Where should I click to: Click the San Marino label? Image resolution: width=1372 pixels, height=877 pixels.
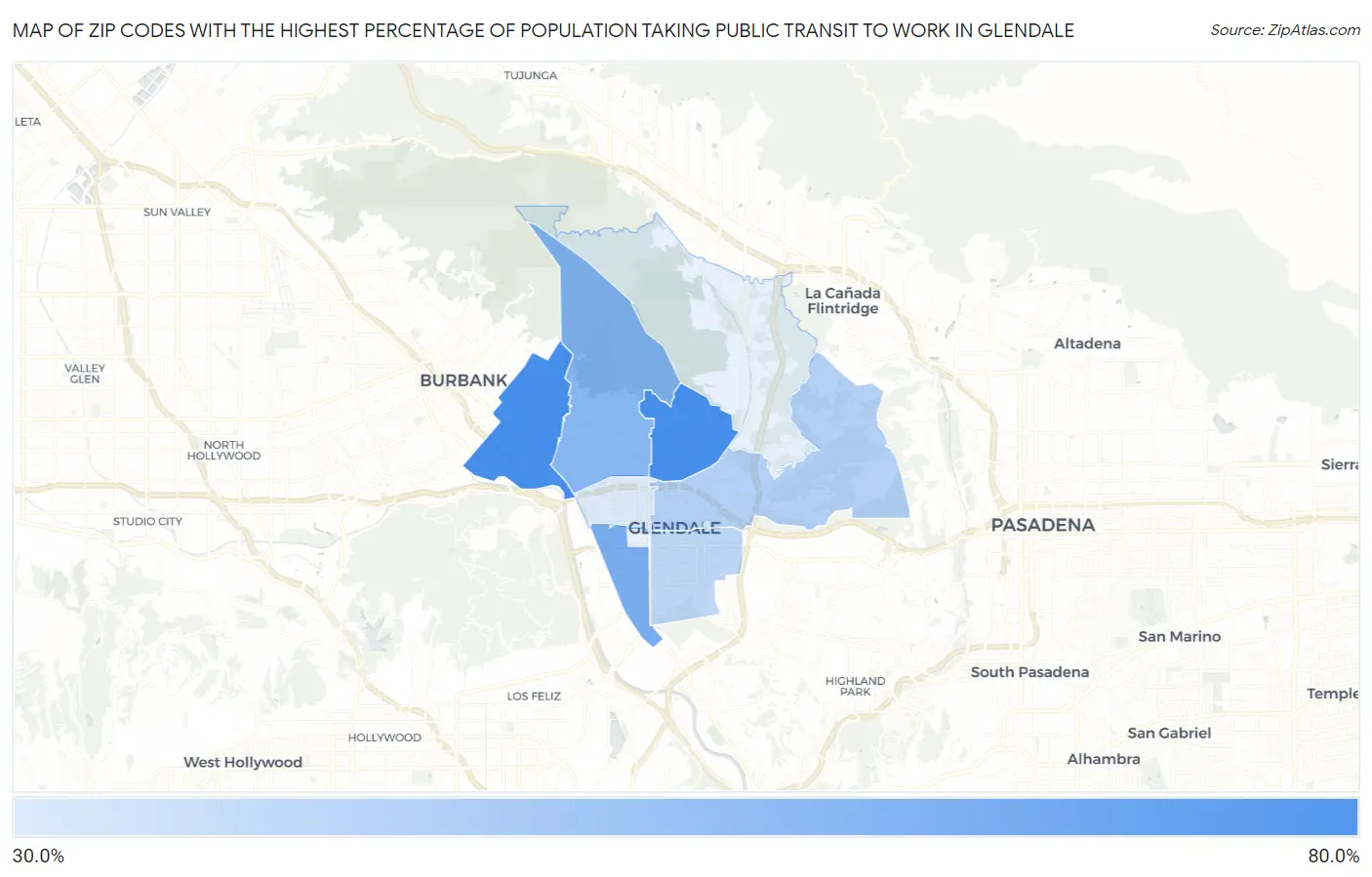pos(1179,636)
